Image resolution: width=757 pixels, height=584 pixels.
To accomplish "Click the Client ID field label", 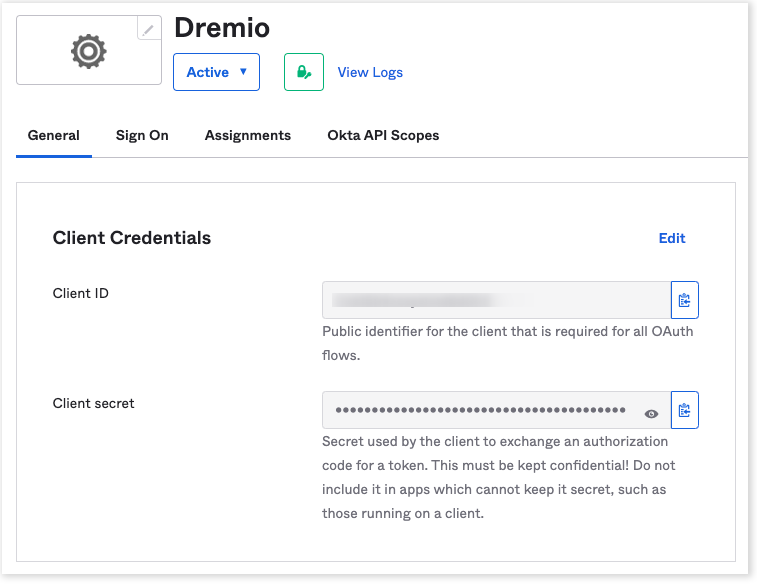I will tap(81, 293).
